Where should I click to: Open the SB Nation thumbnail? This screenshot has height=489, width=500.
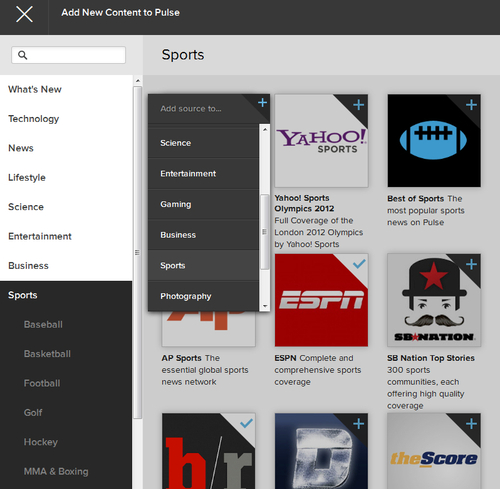434,300
